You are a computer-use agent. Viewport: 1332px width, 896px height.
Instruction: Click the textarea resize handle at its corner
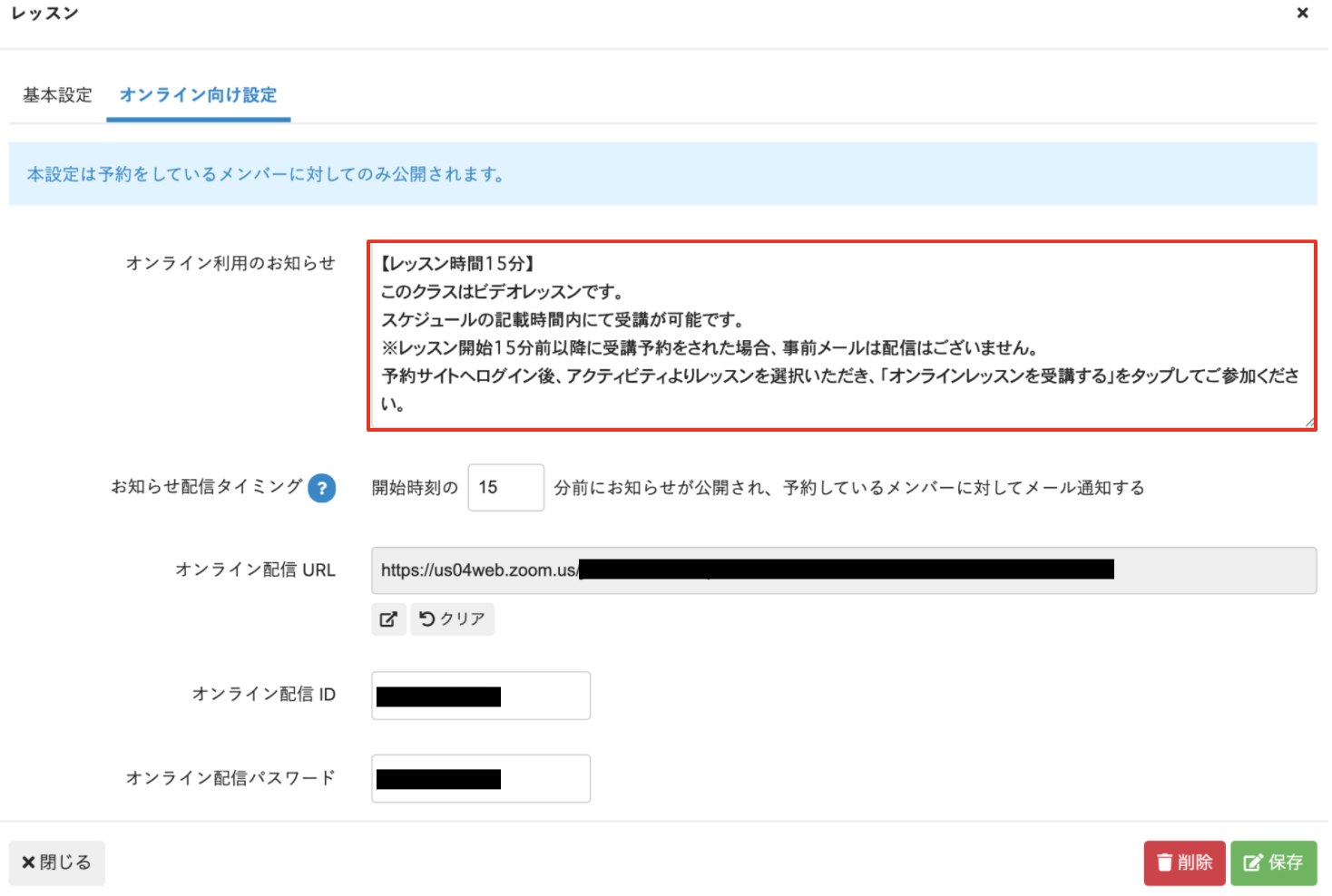click(1309, 420)
